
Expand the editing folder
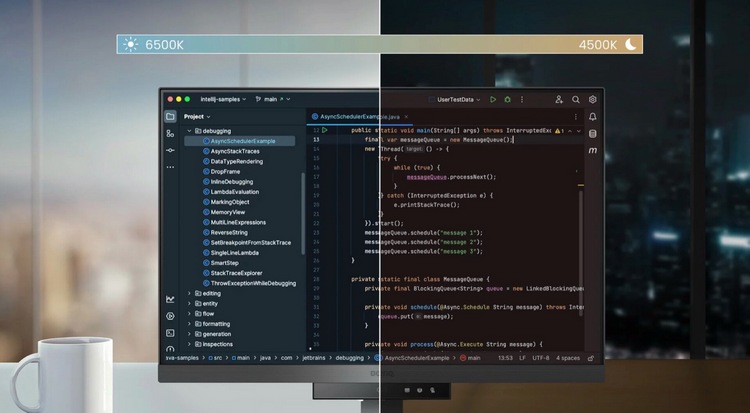pyautogui.click(x=188, y=293)
